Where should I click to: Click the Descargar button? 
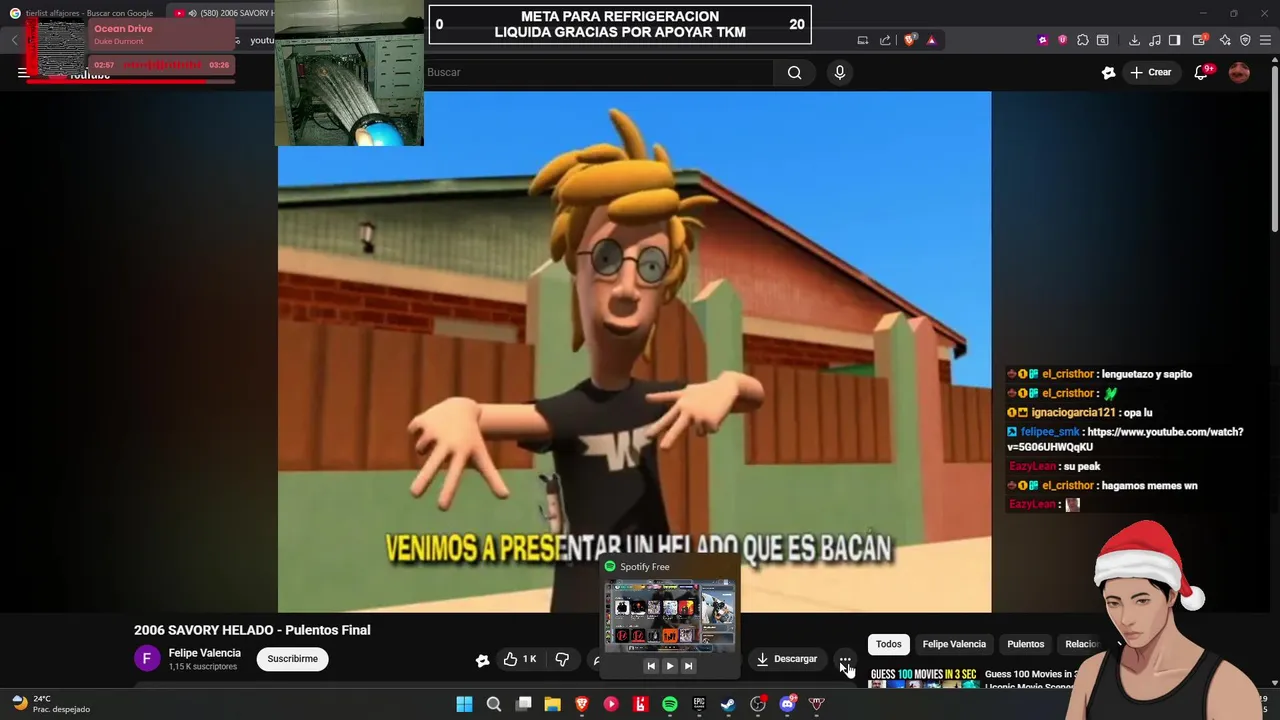coord(787,659)
